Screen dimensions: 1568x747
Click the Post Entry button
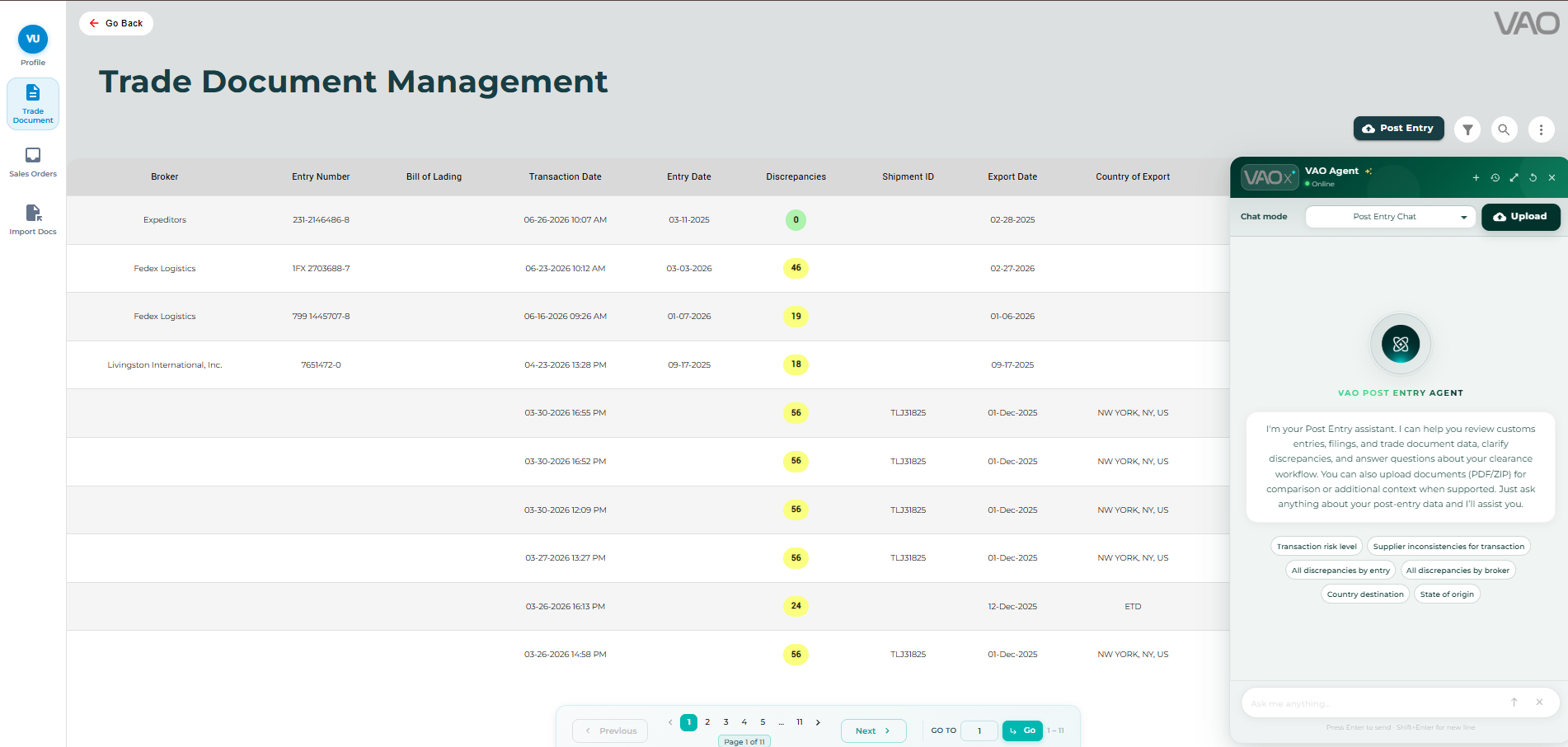pos(1398,129)
